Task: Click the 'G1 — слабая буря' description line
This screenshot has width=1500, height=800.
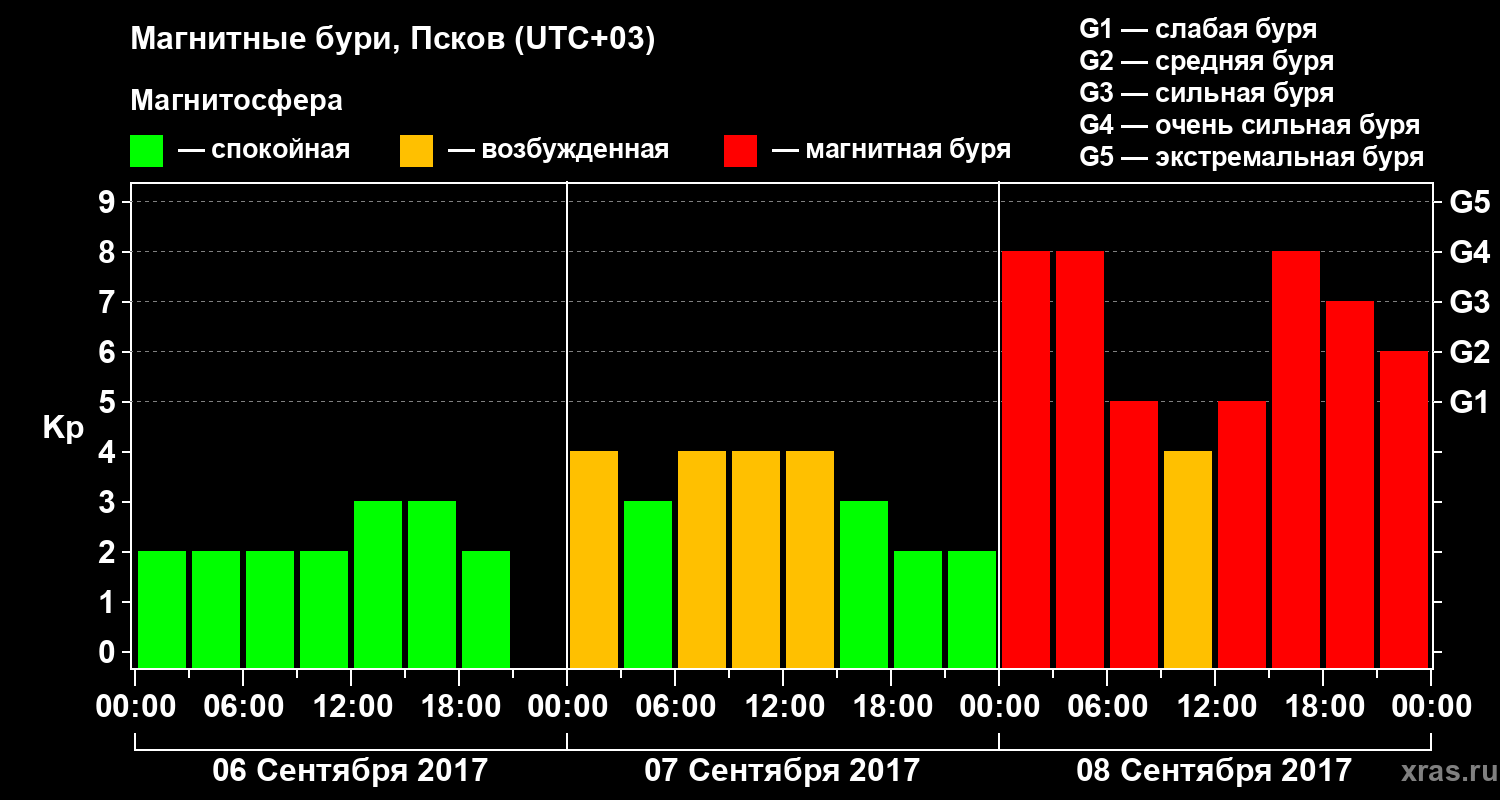Action: 1198,29
